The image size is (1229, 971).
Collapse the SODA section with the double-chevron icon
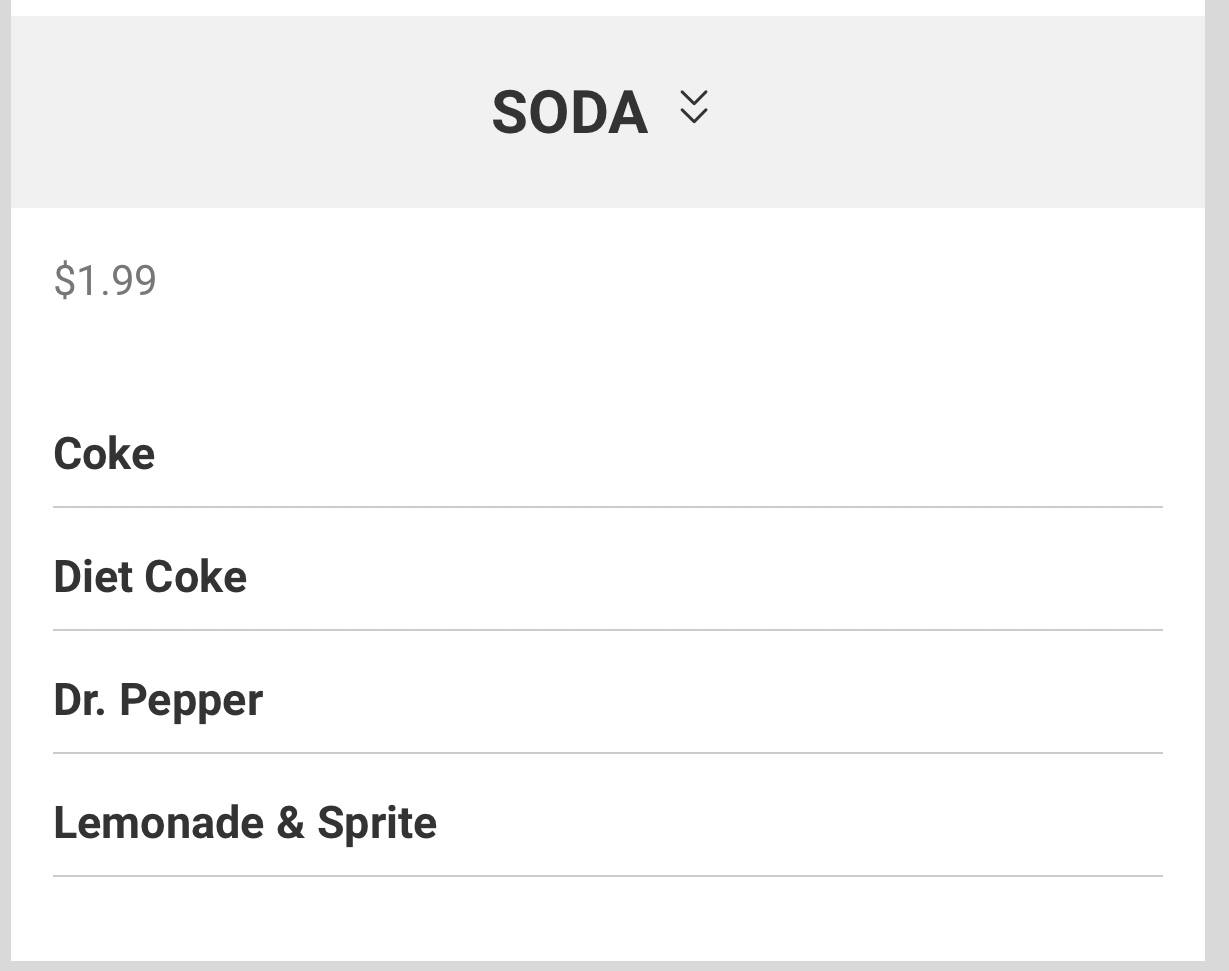pyautogui.click(x=693, y=107)
